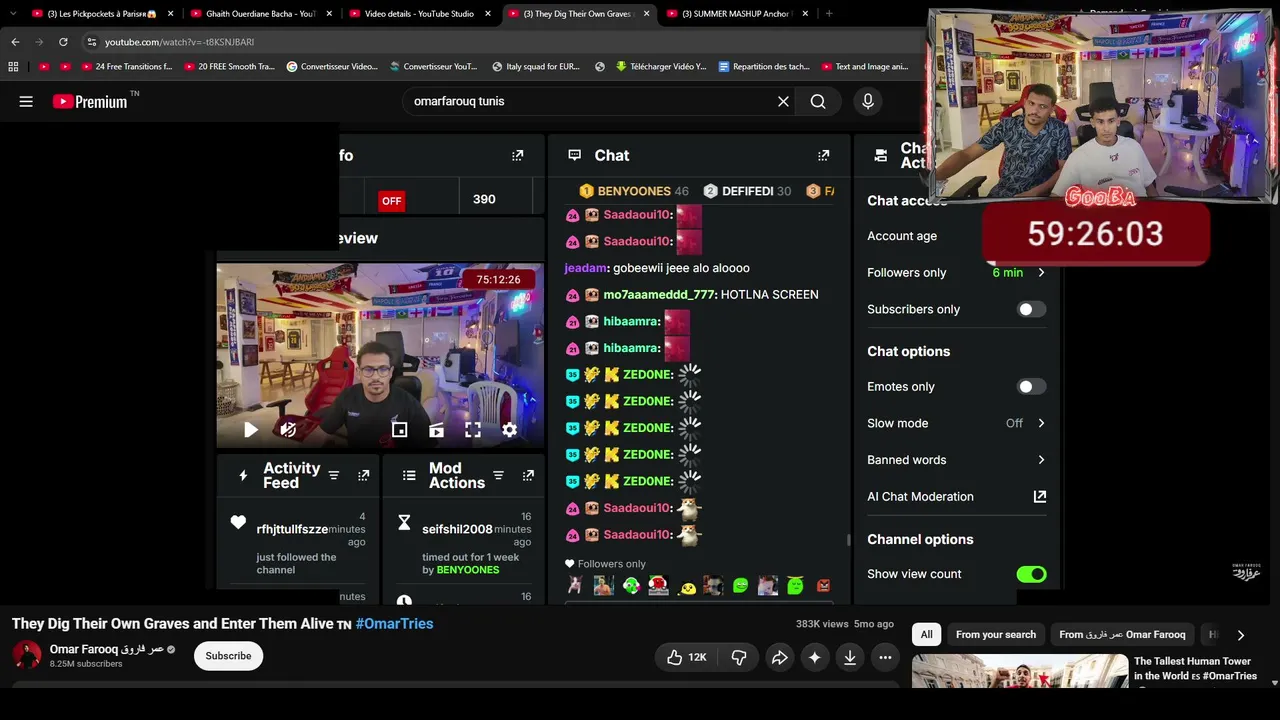Show more filter chips with right arrow
1280x720 pixels.
tap(1240, 635)
